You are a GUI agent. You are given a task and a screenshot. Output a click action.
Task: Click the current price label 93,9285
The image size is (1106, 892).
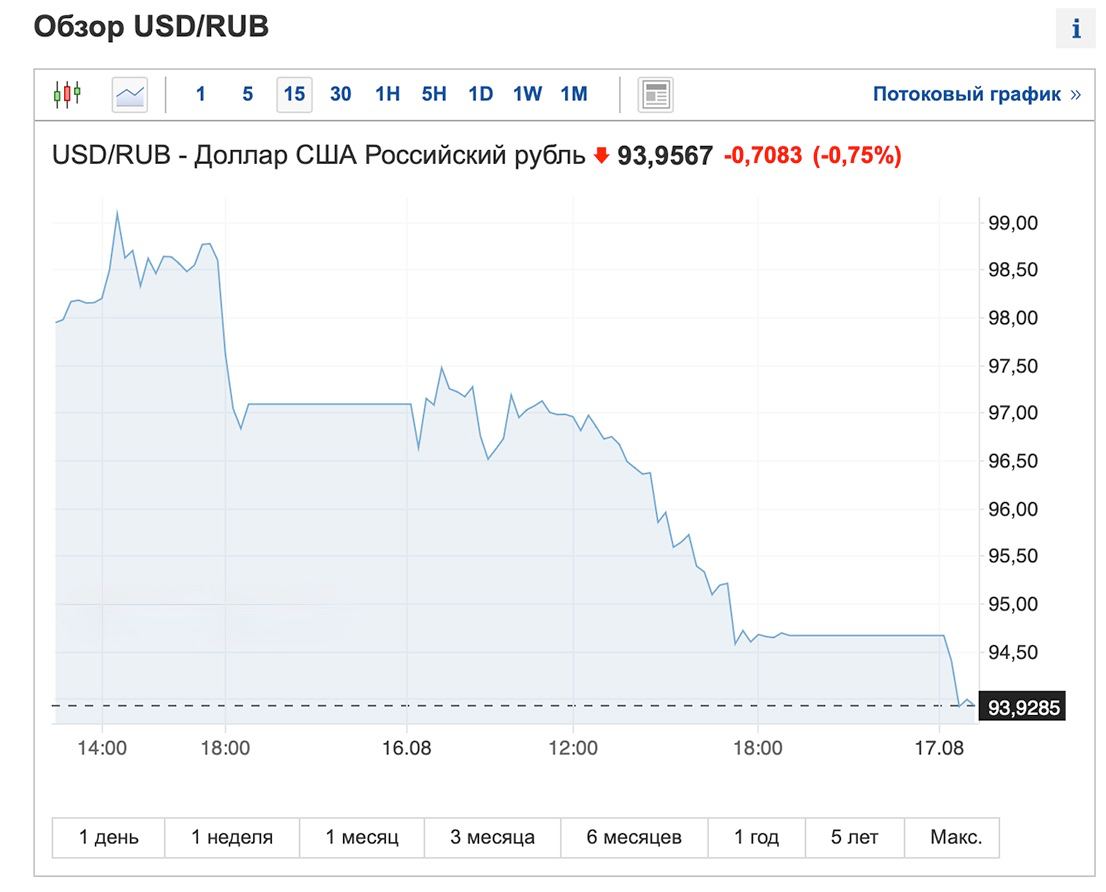1023,708
